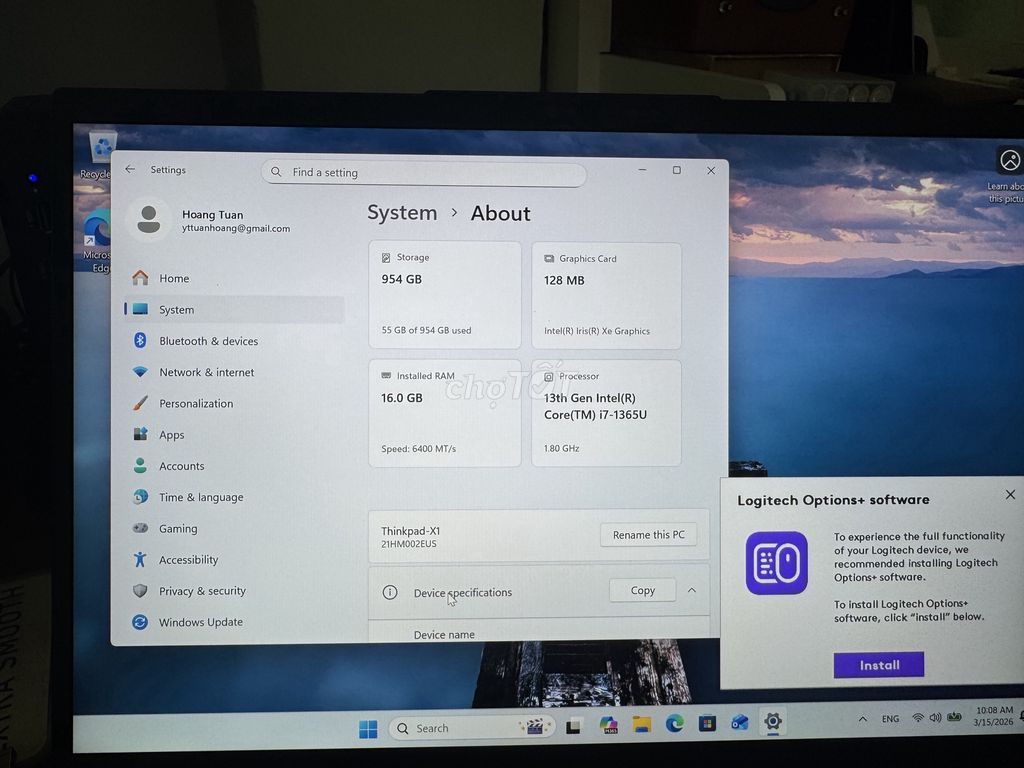1024x768 pixels.
Task: Open Microsoft 365 Copilot from taskbar
Action: click(x=609, y=726)
